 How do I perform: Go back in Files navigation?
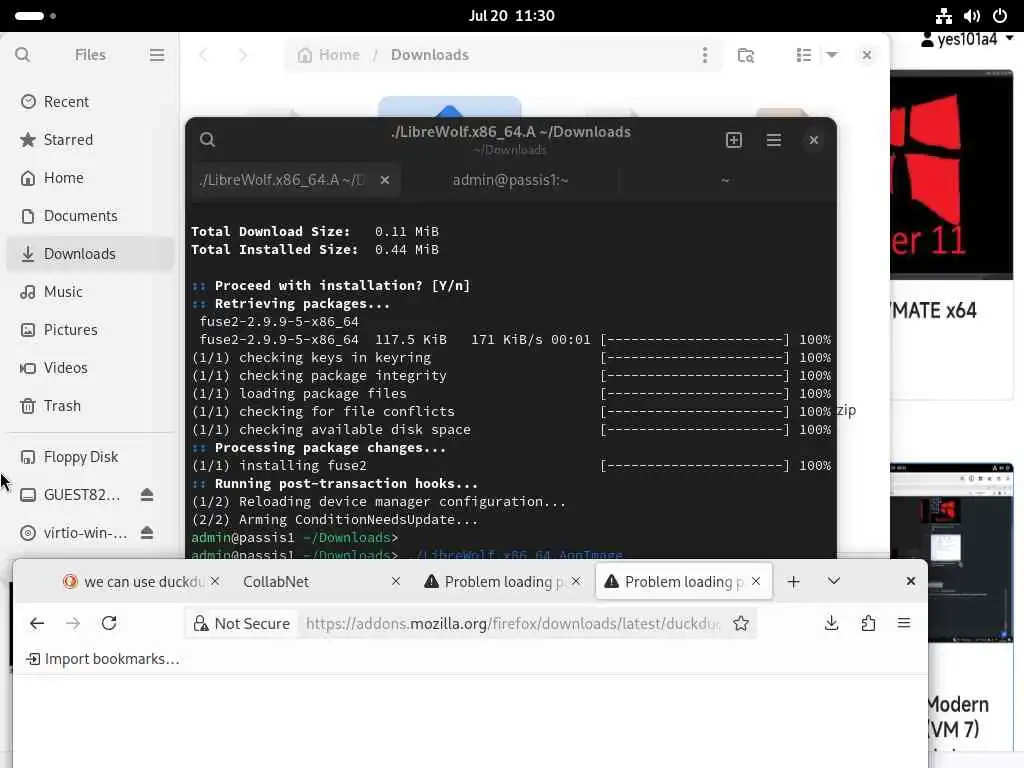coord(203,55)
